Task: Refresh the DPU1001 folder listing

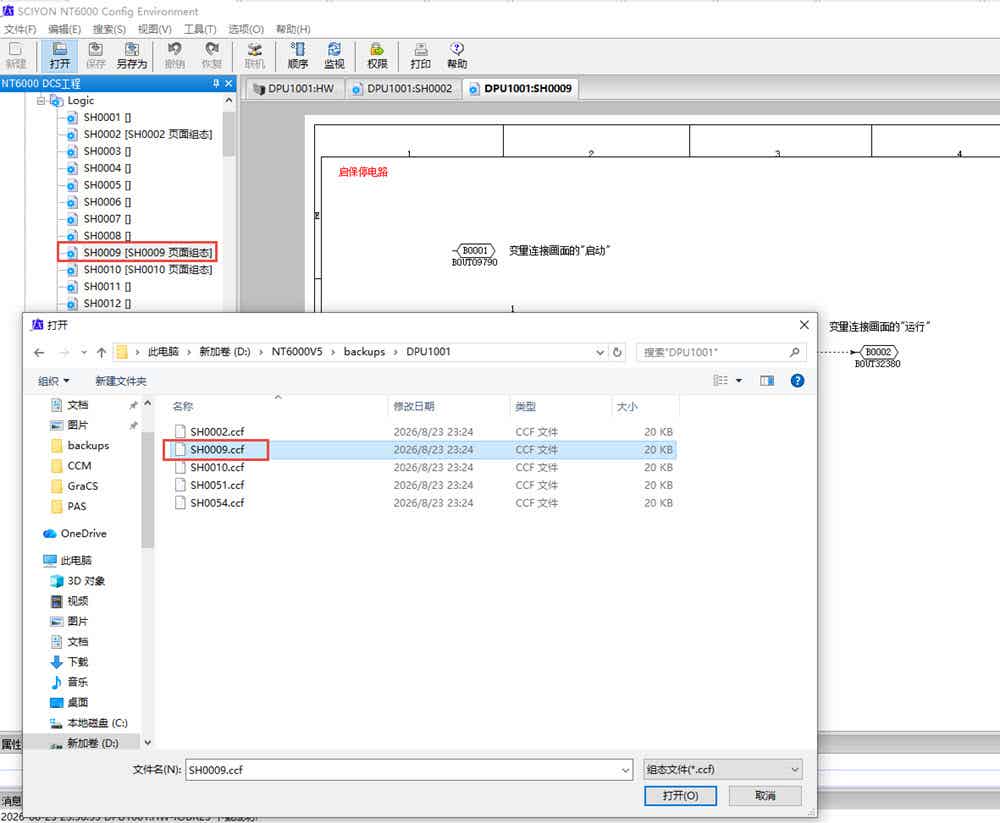Action: pos(617,352)
